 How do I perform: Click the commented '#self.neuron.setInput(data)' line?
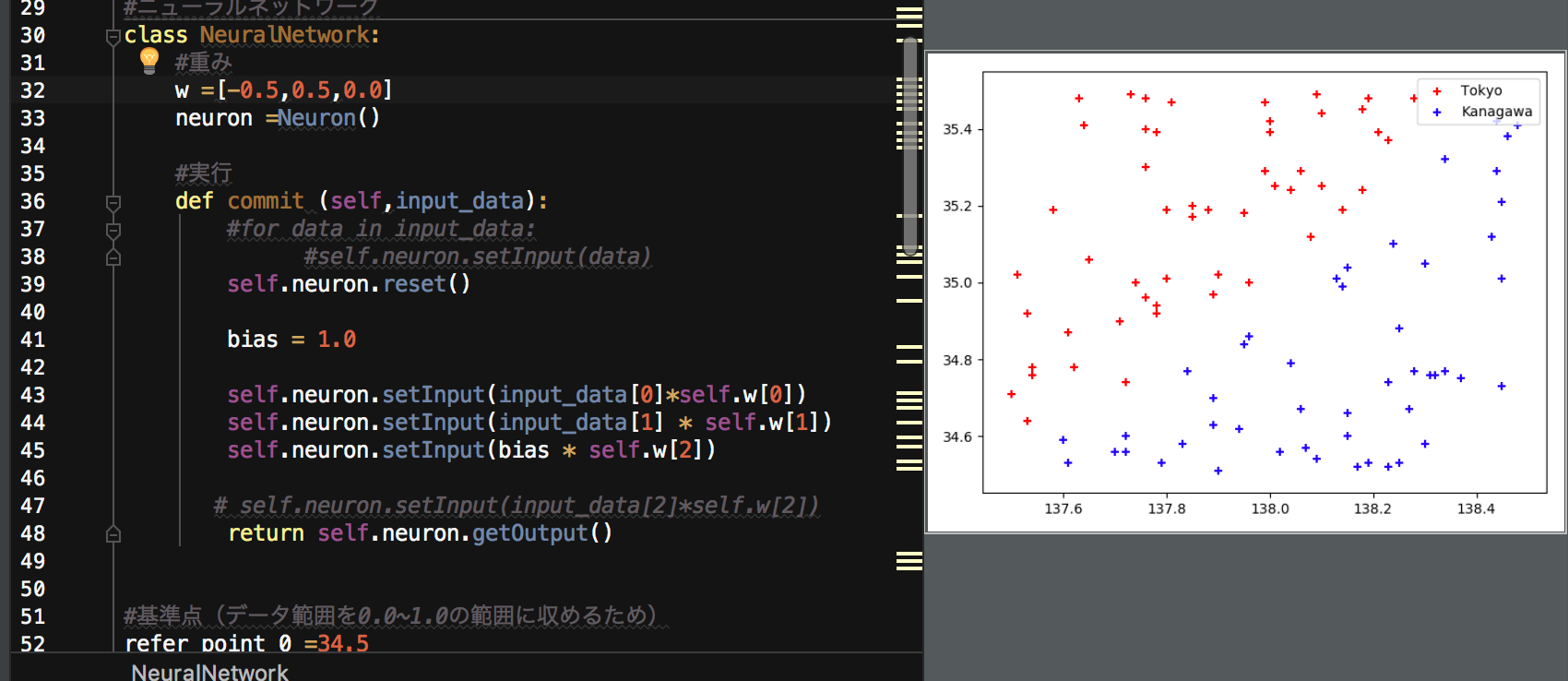(x=478, y=257)
